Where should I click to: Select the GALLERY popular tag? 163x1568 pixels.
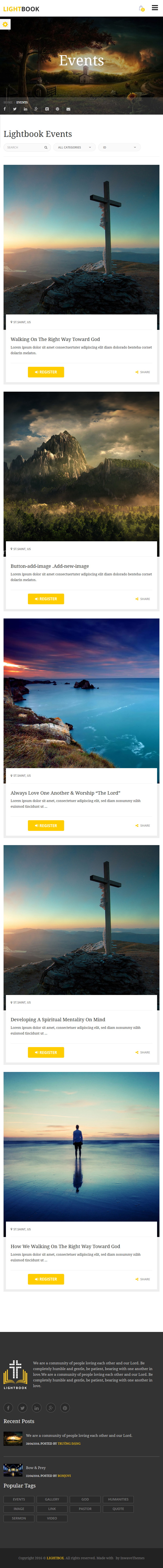[x=52, y=1499]
